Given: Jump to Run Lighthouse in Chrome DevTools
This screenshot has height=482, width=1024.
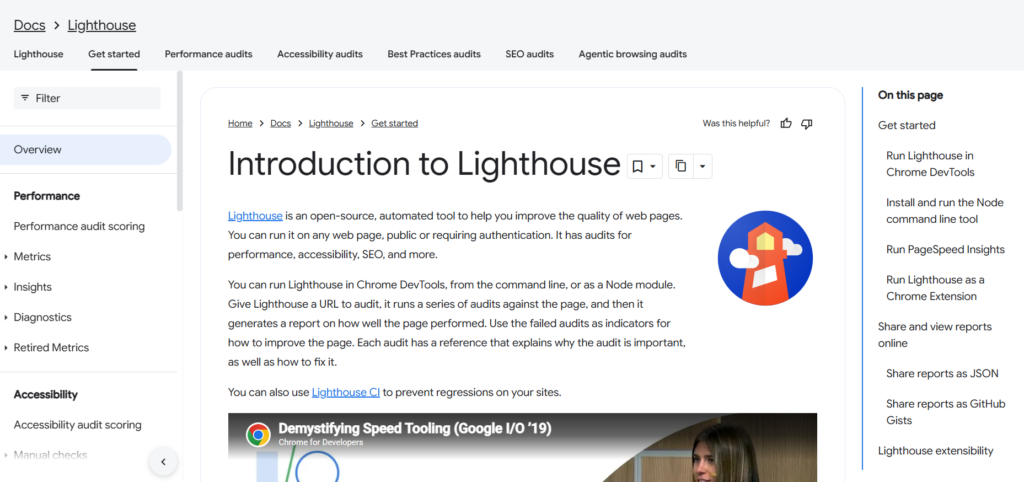Looking at the screenshot, I should click(931, 164).
